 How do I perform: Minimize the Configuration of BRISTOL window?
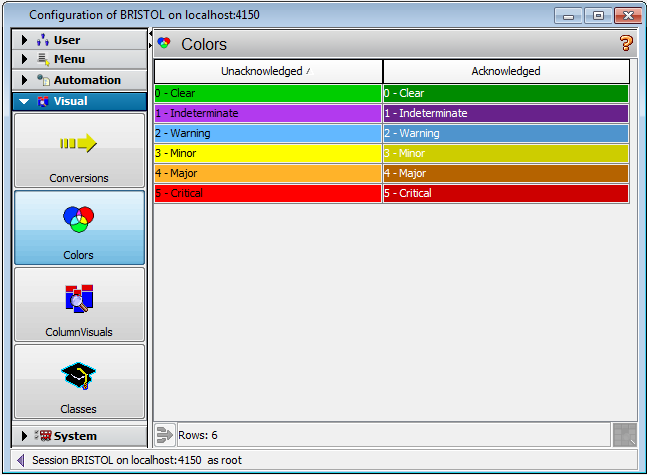pyautogui.click(x=569, y=16)
